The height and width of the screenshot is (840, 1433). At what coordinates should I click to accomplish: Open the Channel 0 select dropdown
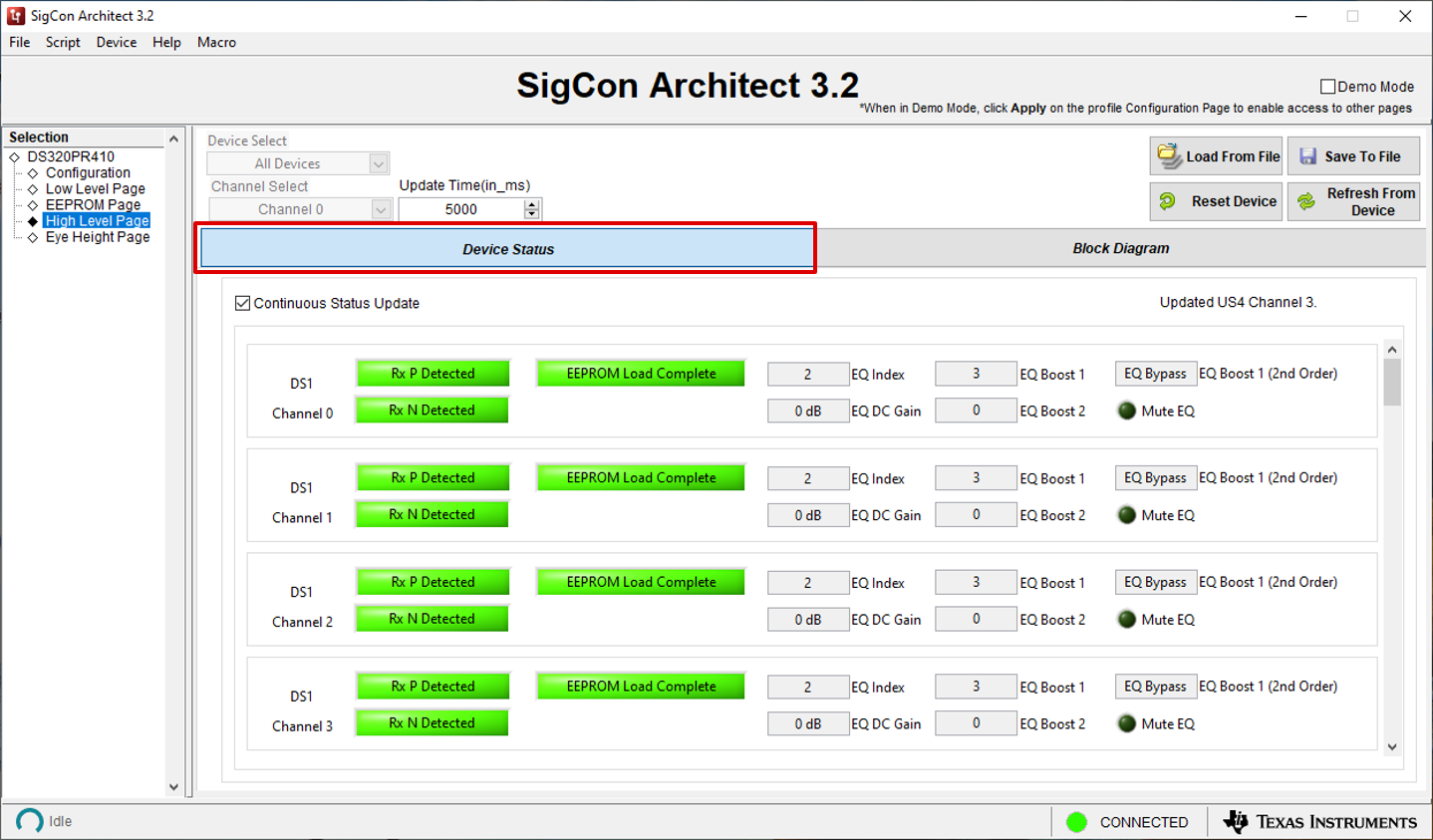300,209
